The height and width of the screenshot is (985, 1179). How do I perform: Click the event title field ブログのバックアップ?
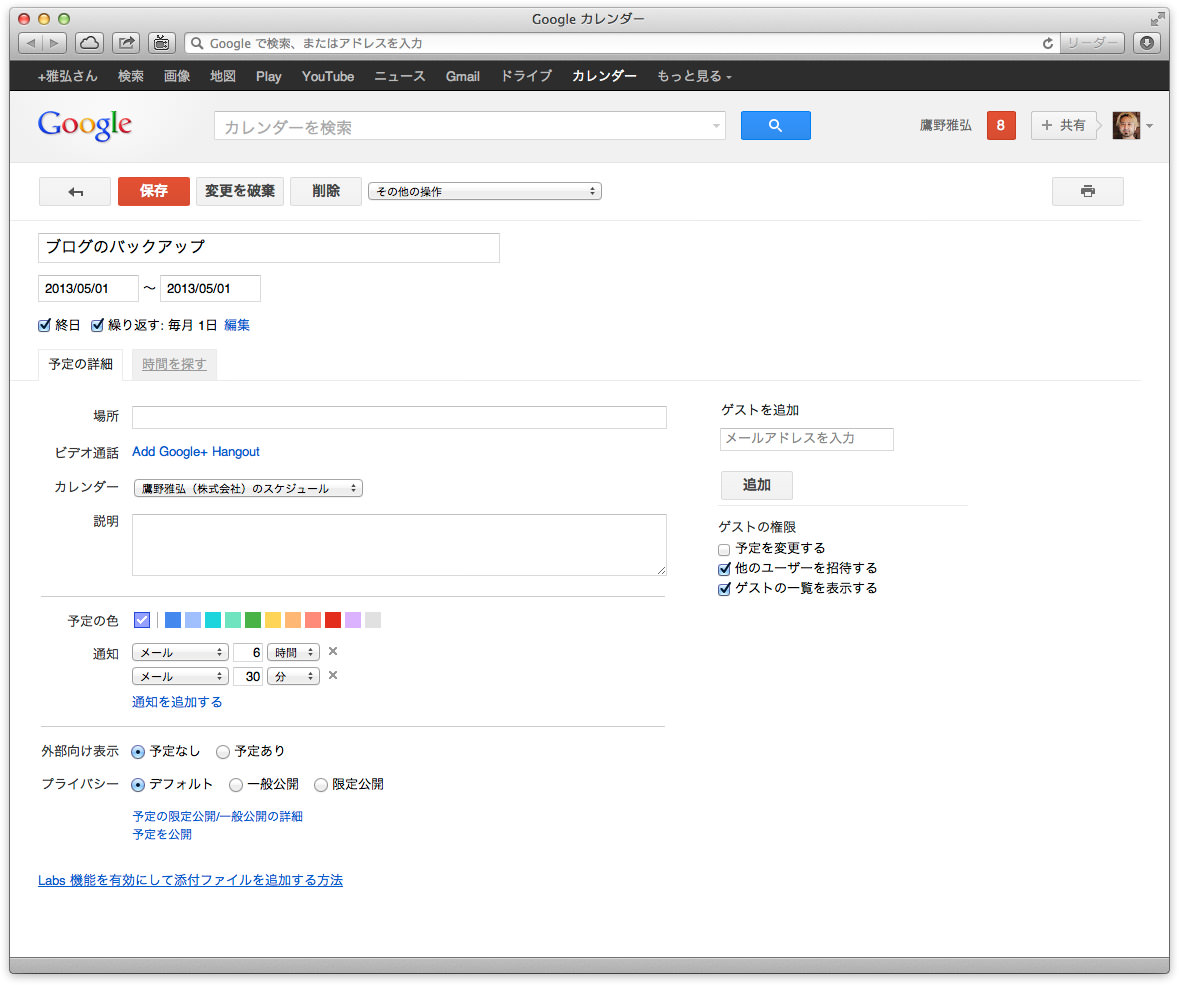click(268, 248)
